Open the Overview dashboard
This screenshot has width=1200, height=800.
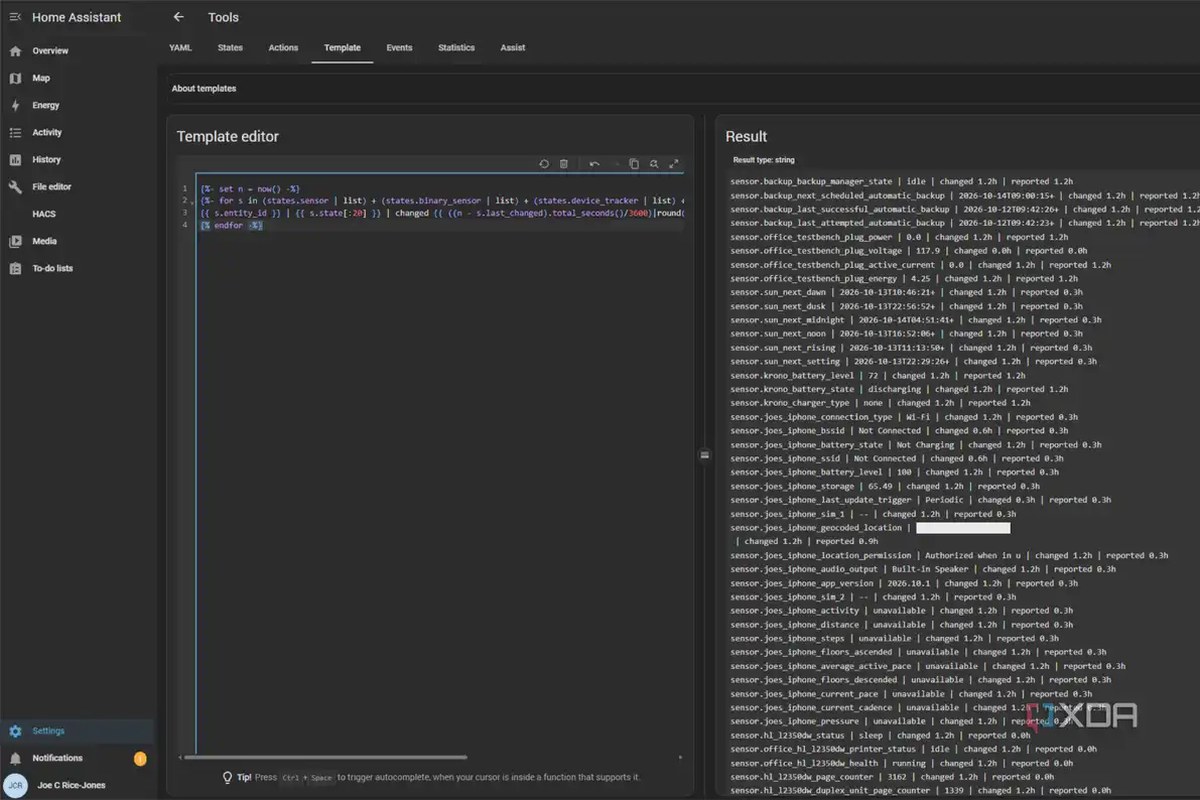78,51
